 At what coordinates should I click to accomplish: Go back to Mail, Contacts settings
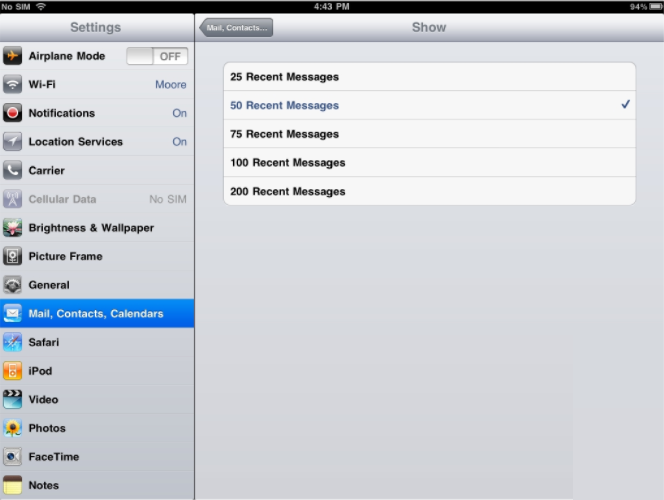coord(237,28)
